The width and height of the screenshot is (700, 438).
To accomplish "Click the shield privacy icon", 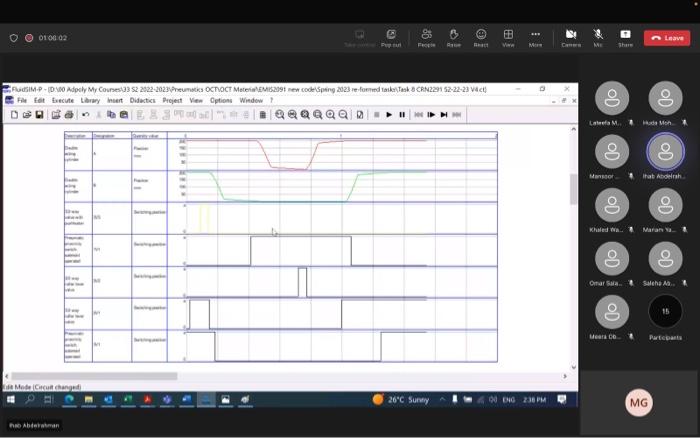I will (14, 38).
